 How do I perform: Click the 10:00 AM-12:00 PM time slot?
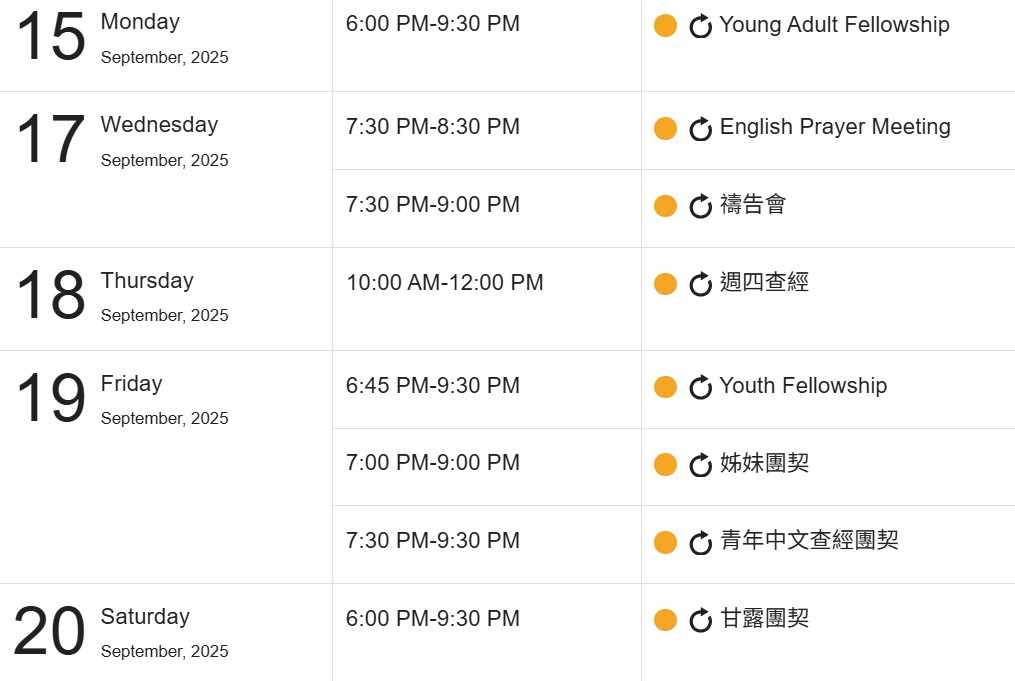[445, 282]
